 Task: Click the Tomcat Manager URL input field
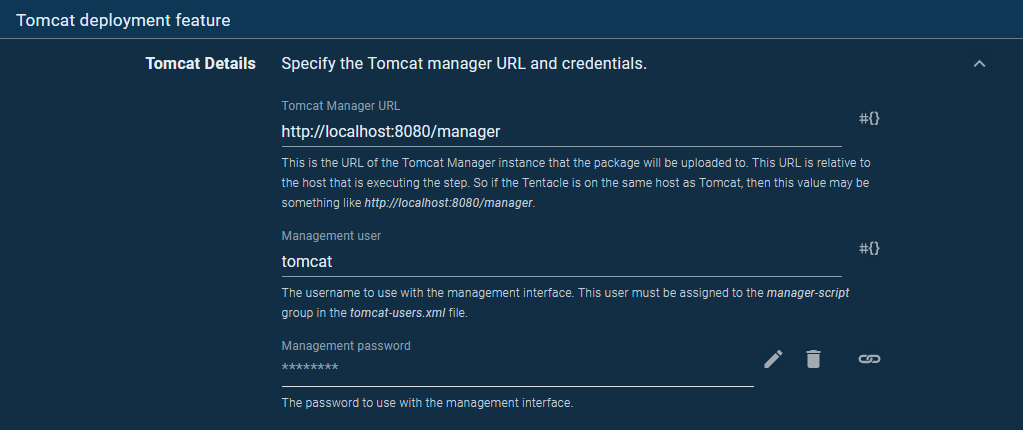(x=560, y=131)
